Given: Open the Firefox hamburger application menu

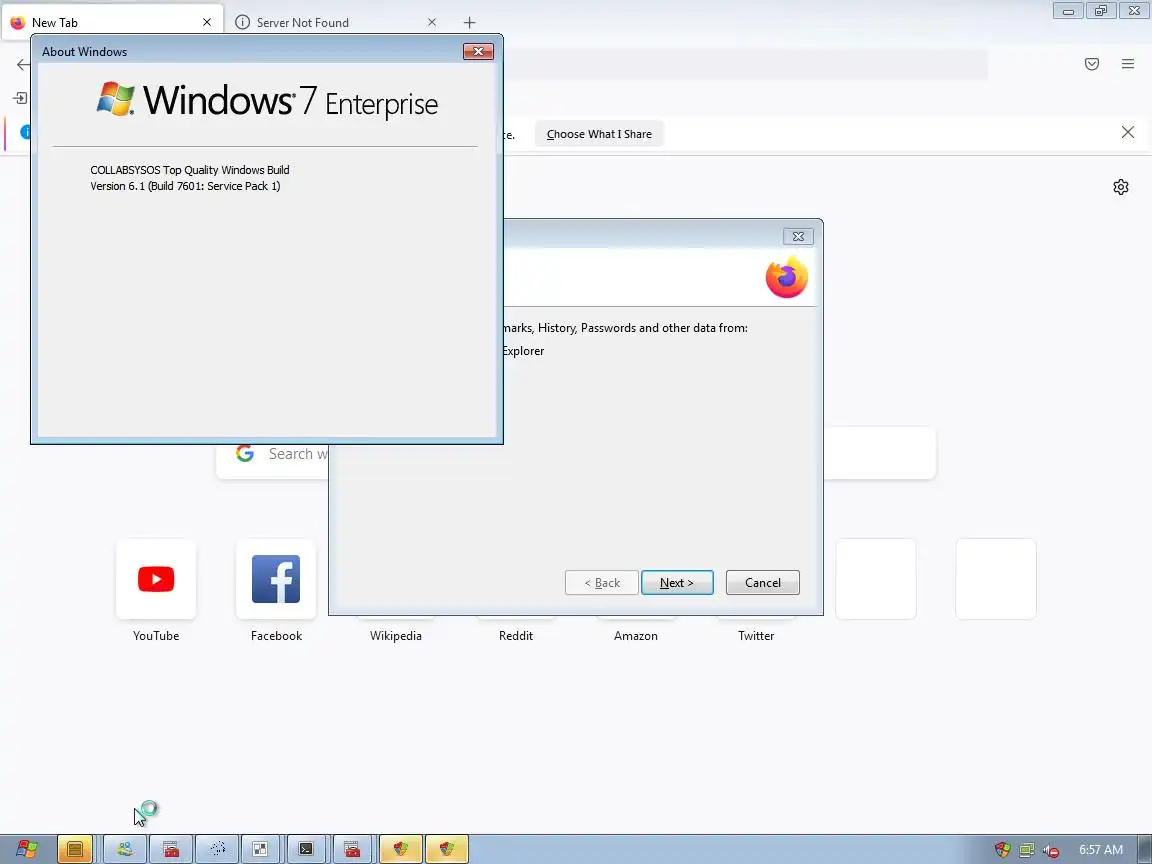Looking at the screenshot, I should click(1128, 64).
